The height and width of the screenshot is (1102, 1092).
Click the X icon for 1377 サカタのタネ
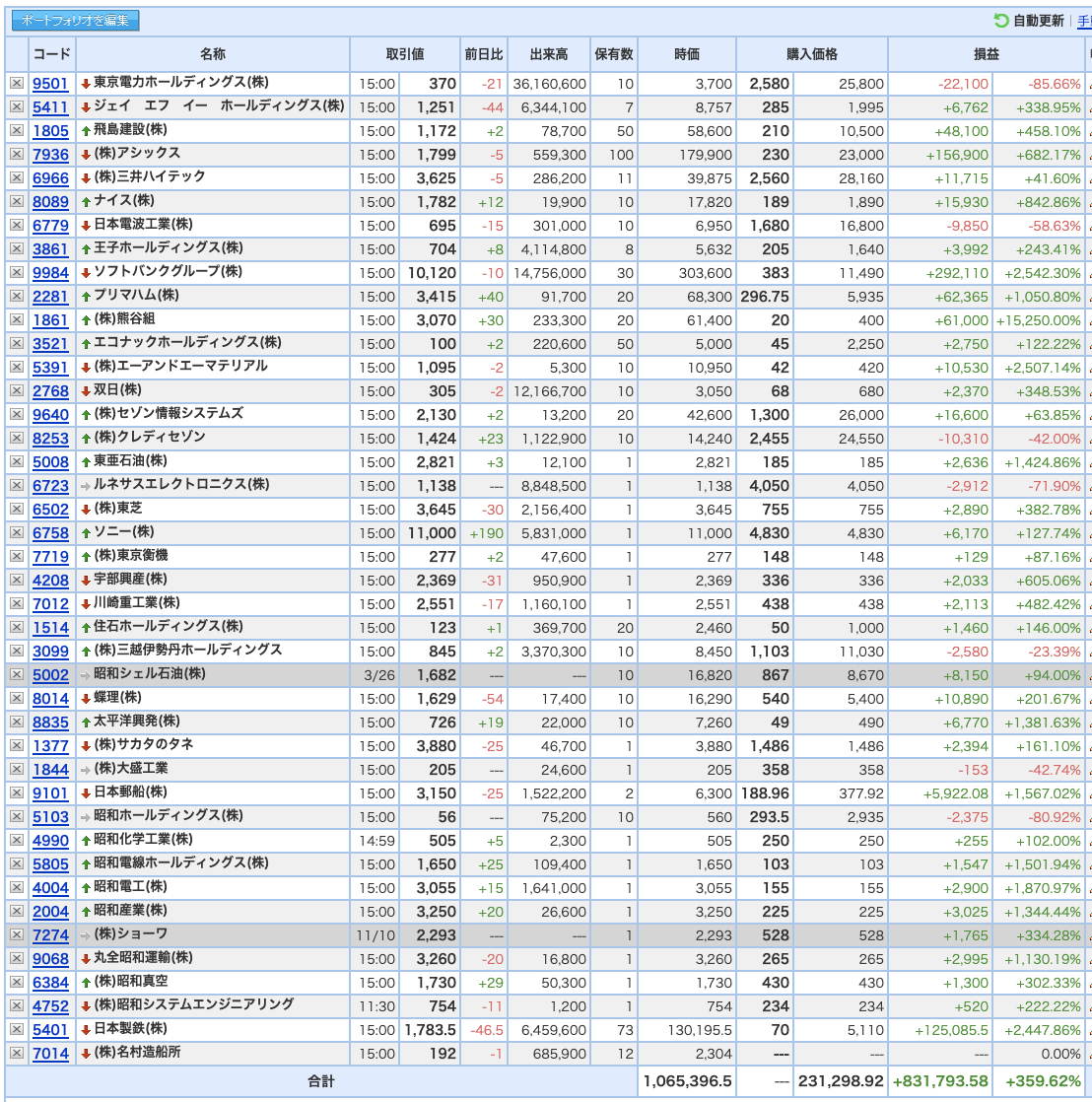17,746
